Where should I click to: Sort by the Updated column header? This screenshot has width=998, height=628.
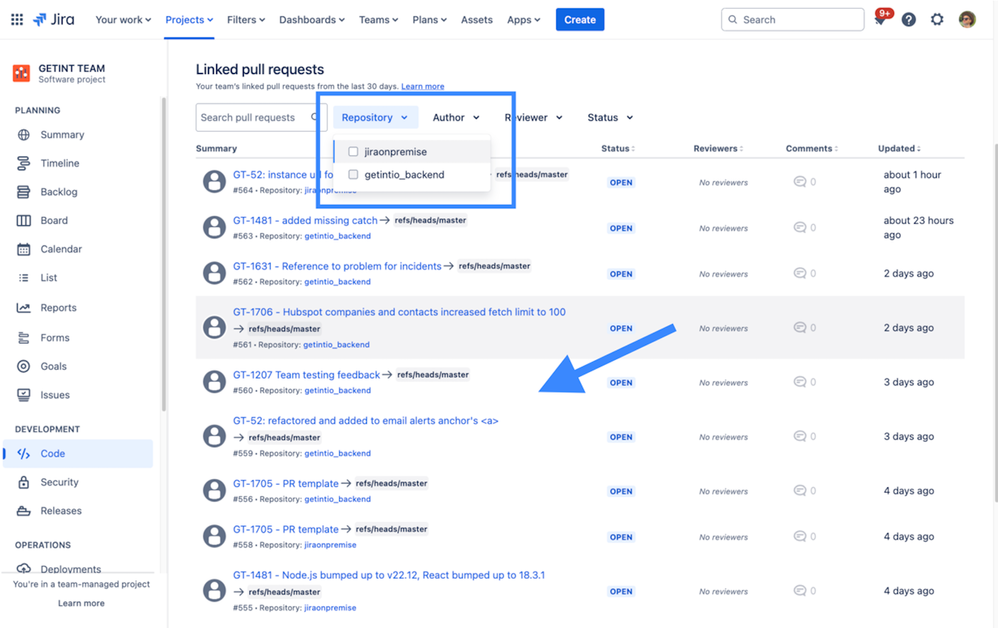899,148
